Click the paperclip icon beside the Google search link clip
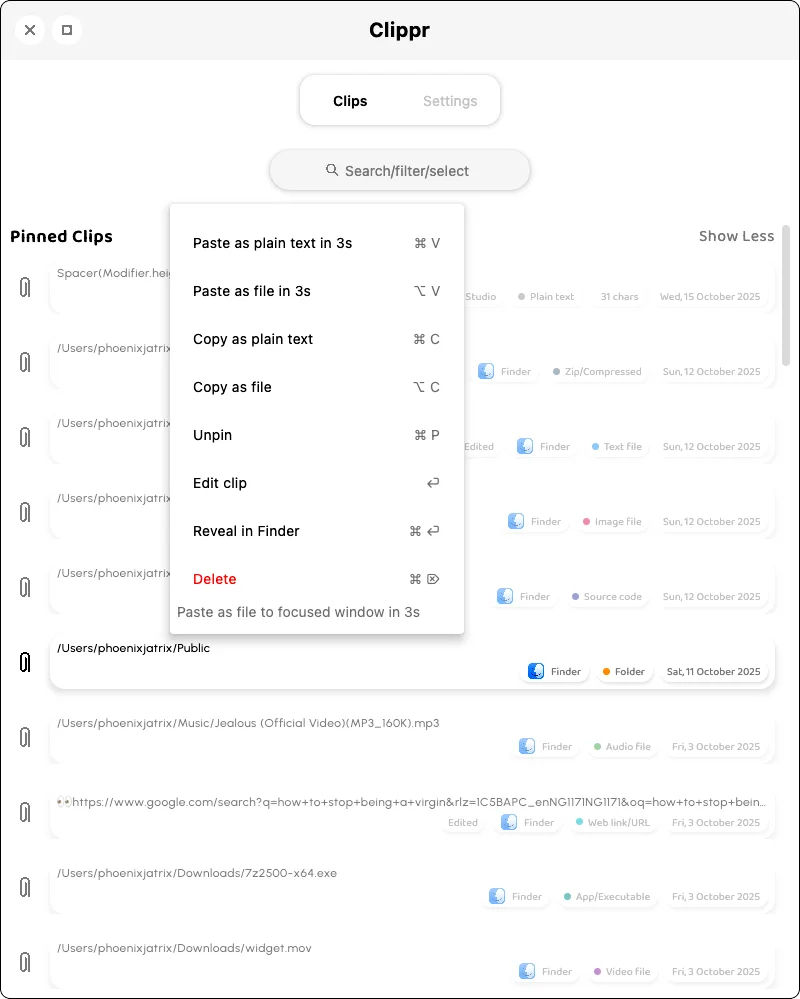The image size is (800, 999). pyautogui.click(x=25, y=812)
